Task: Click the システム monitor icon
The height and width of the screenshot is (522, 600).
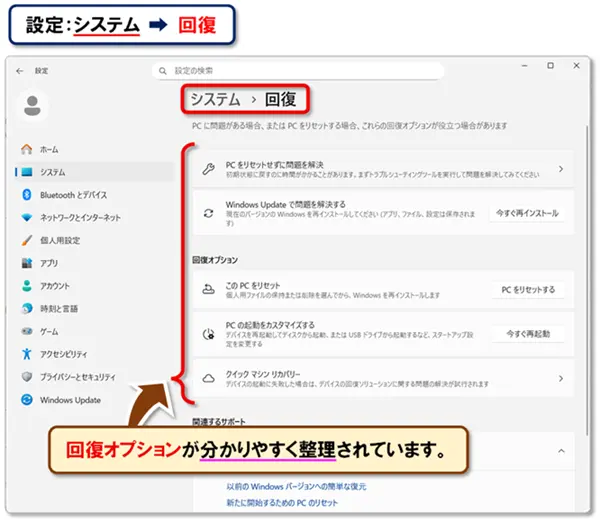Action: [x=27, y=172]
